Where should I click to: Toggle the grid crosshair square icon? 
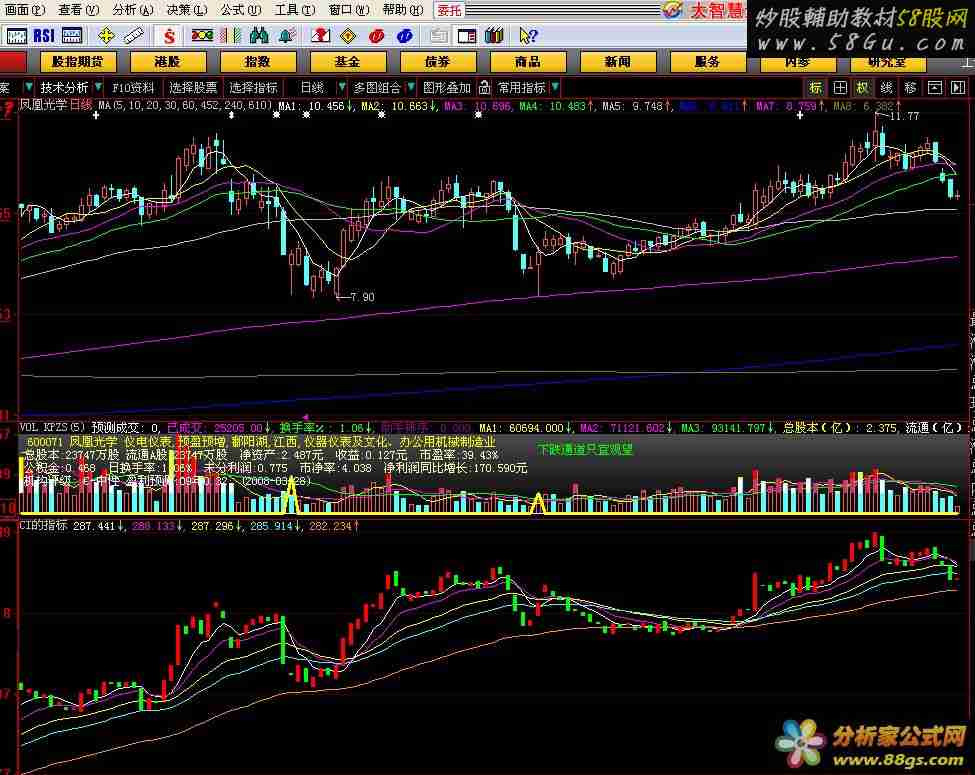pos(839,88)
